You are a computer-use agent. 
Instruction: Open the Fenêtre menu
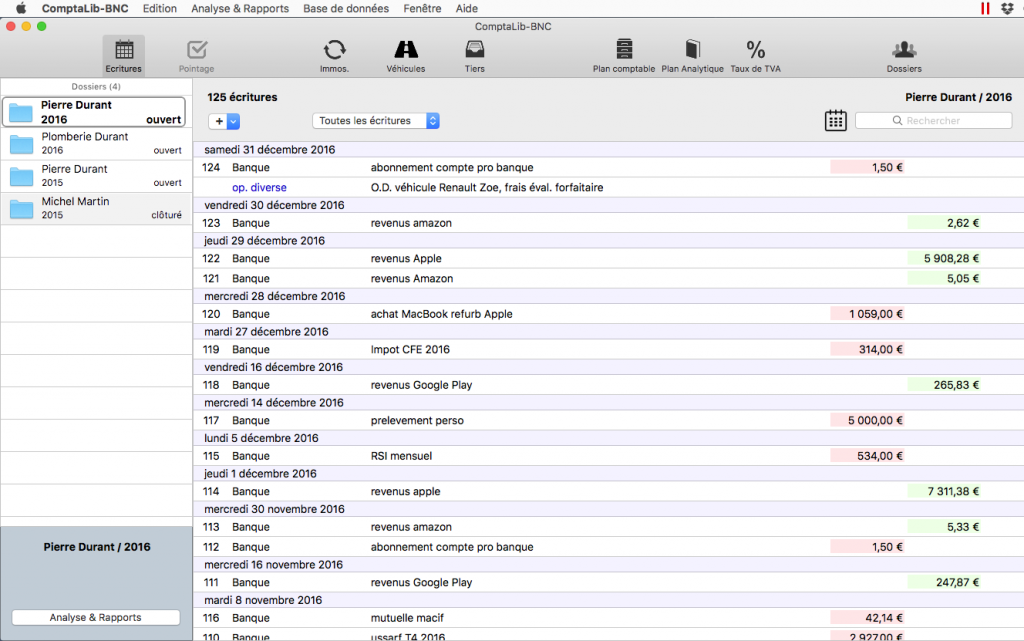click(422, 8)
